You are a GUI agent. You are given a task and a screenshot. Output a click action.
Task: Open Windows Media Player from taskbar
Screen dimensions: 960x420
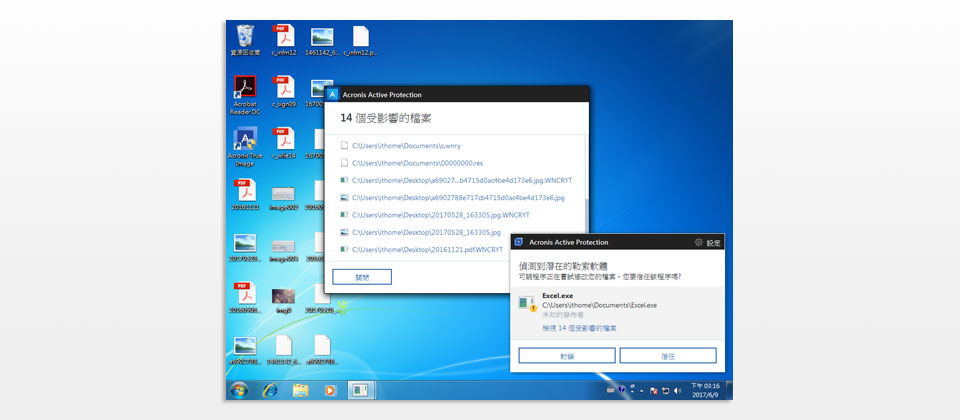[x=330, y=390]
